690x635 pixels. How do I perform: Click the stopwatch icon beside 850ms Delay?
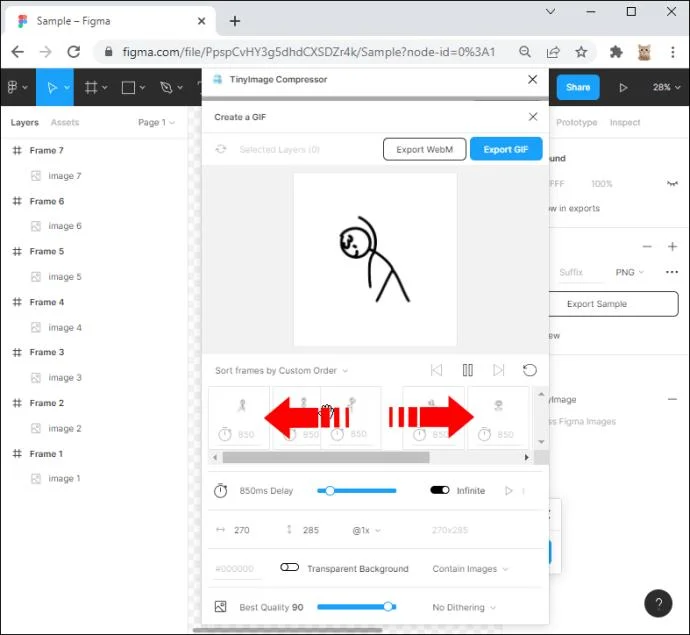(x=220, y=490)
